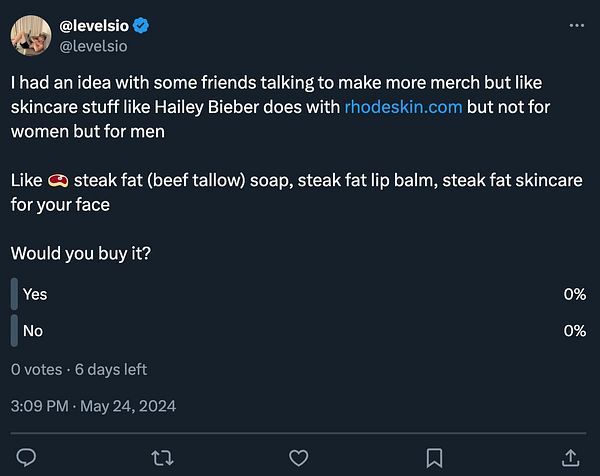600x476 pixels.
Task: Reply to the levelsio post
Action: pos(27,457)
